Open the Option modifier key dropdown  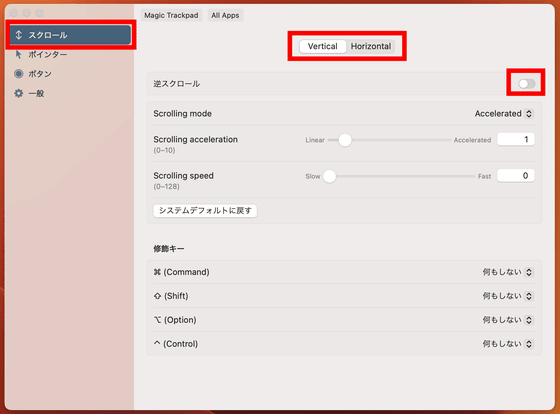pyautogui.click(x=508, y=320)
